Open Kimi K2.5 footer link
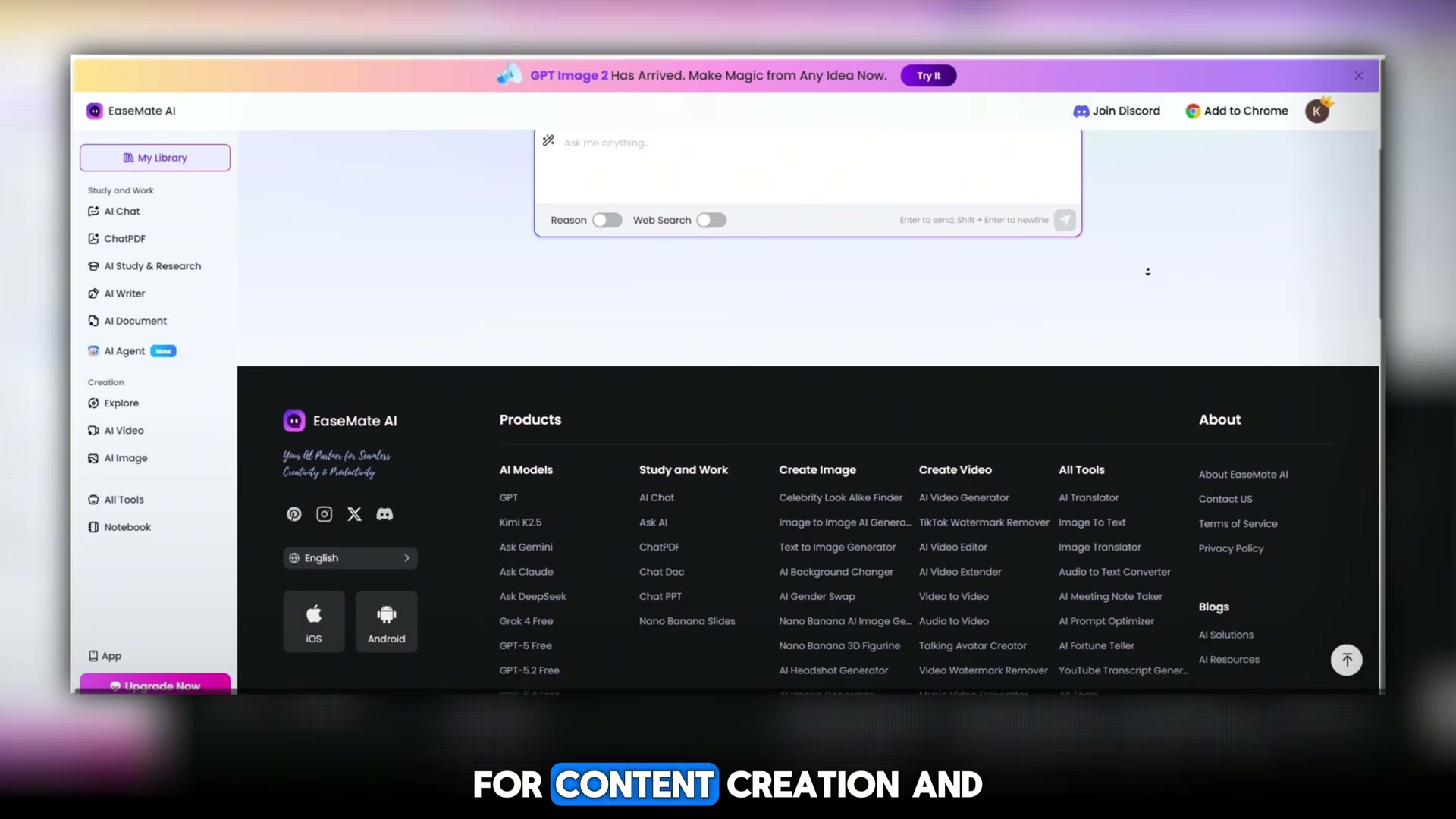This screenshot has height=819, width=1456. click(521, 522)
